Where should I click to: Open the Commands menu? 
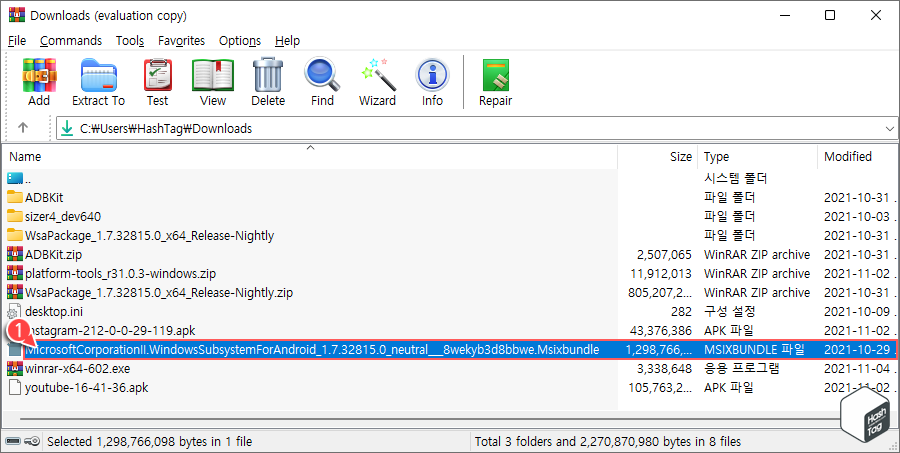(71, 41)
